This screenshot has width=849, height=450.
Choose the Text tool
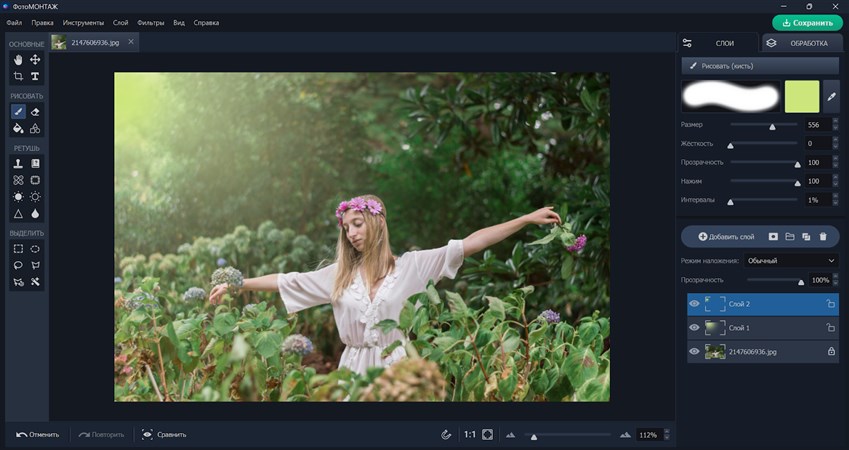point(35,76)
